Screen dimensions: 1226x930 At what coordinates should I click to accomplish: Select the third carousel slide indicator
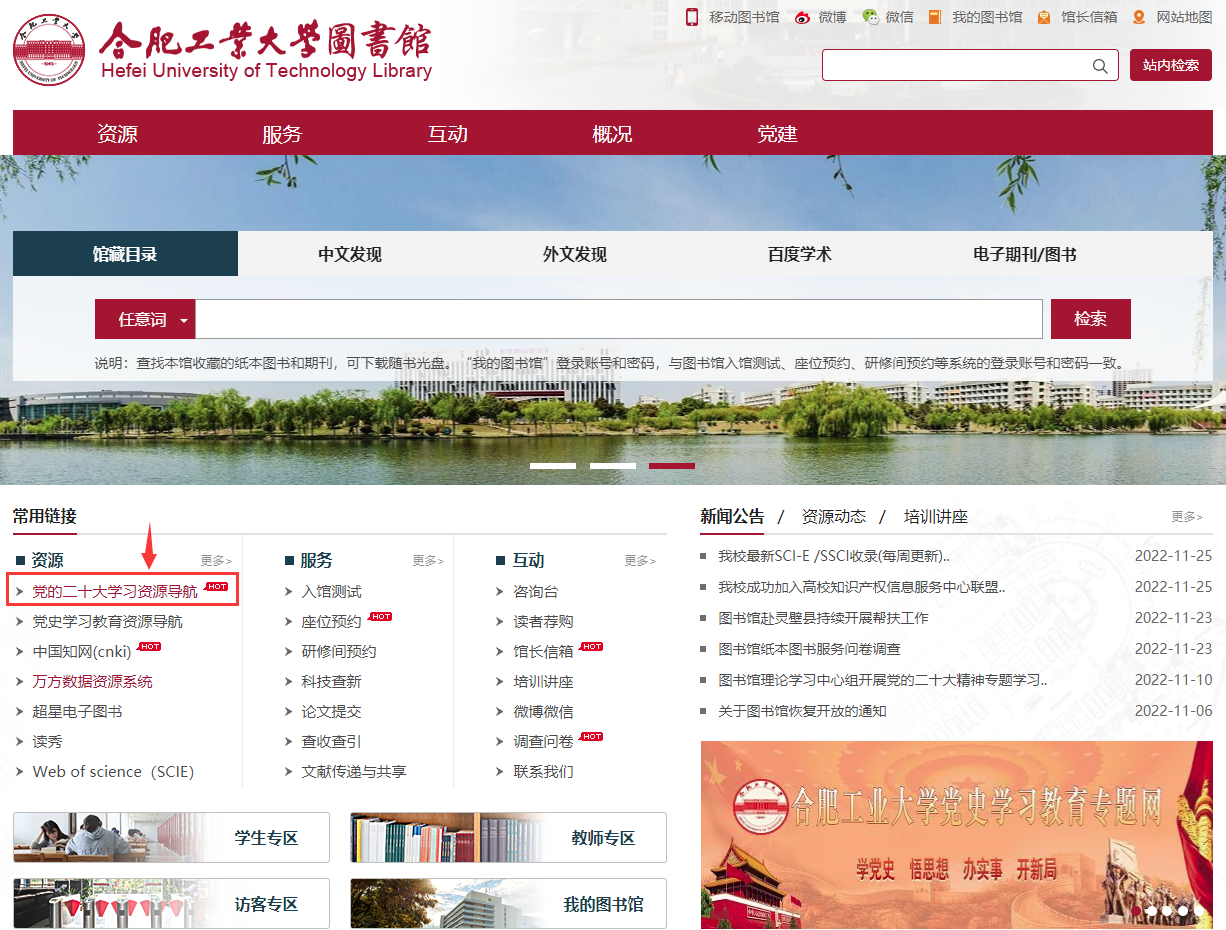point(671,466)
